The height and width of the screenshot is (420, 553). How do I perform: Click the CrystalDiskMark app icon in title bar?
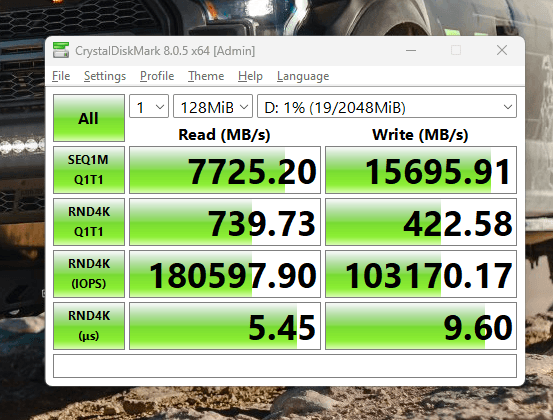coord(61,50)
